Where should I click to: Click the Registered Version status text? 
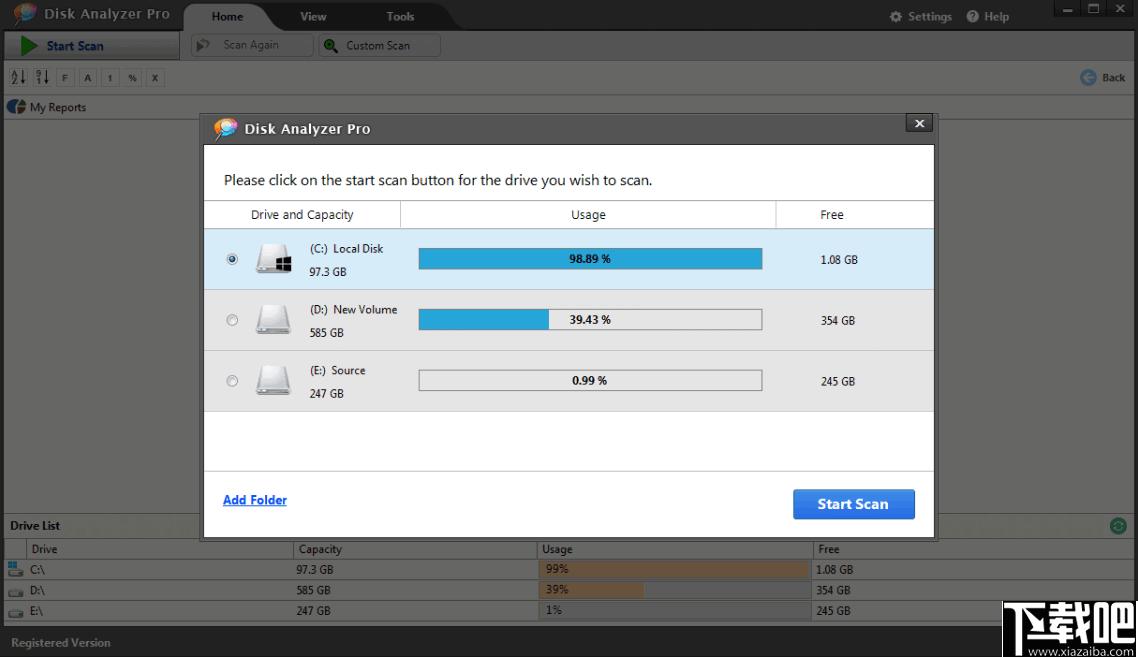(61, 642)
